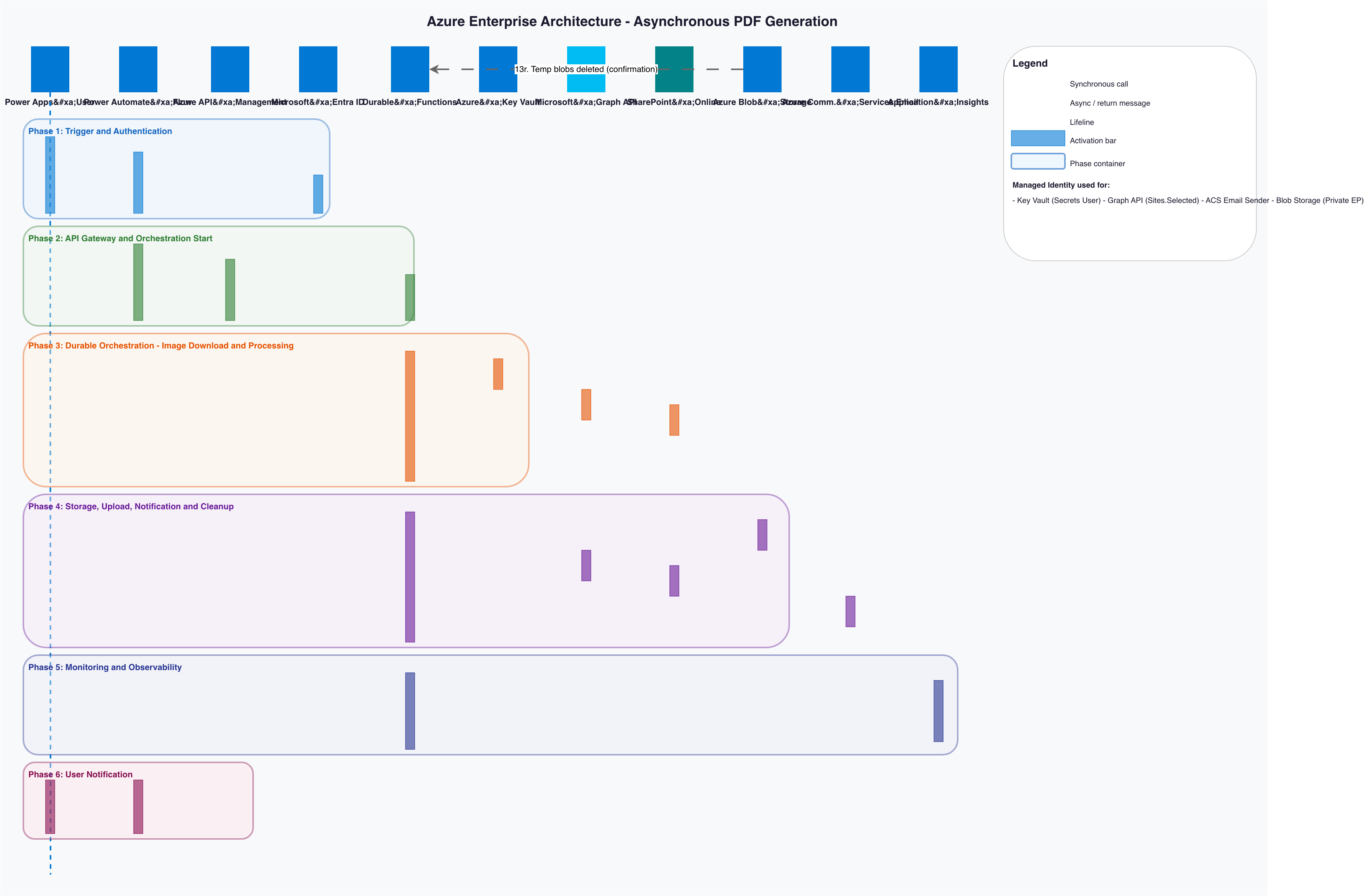1364x896 pixels.
Task: Click the Application Insights participant box
Action: coord(938,69)
